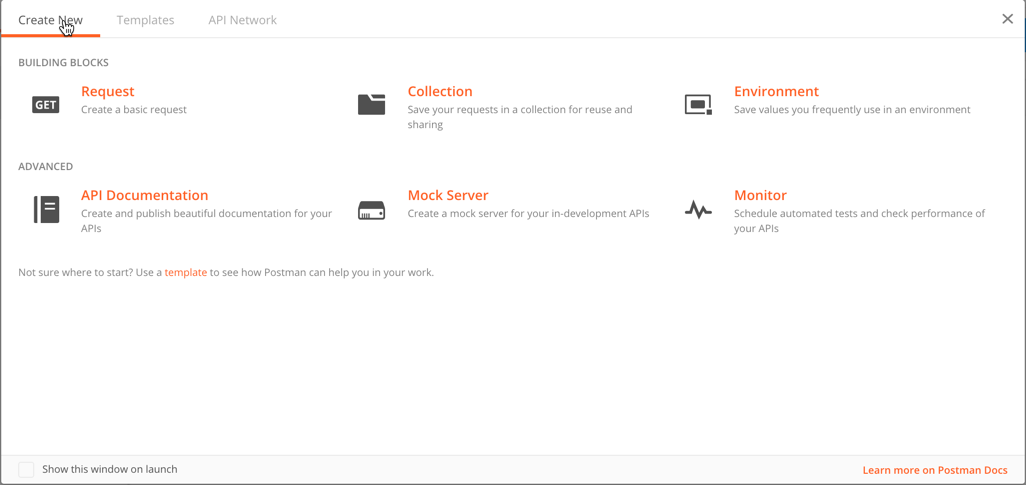Click the Mock Server hardware icon

point(372,211)
